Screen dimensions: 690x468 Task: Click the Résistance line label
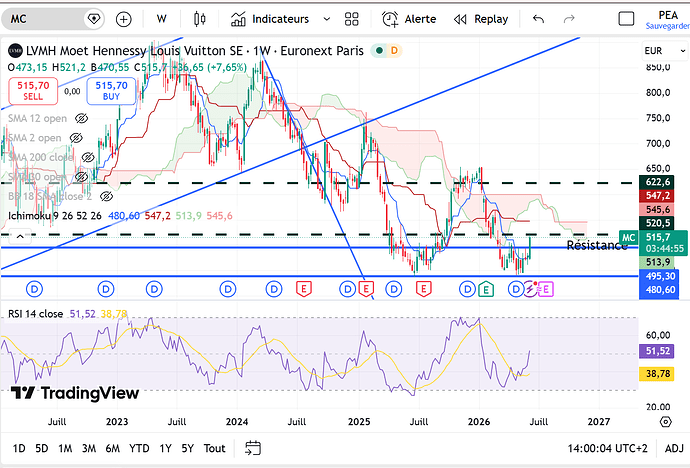596,245
